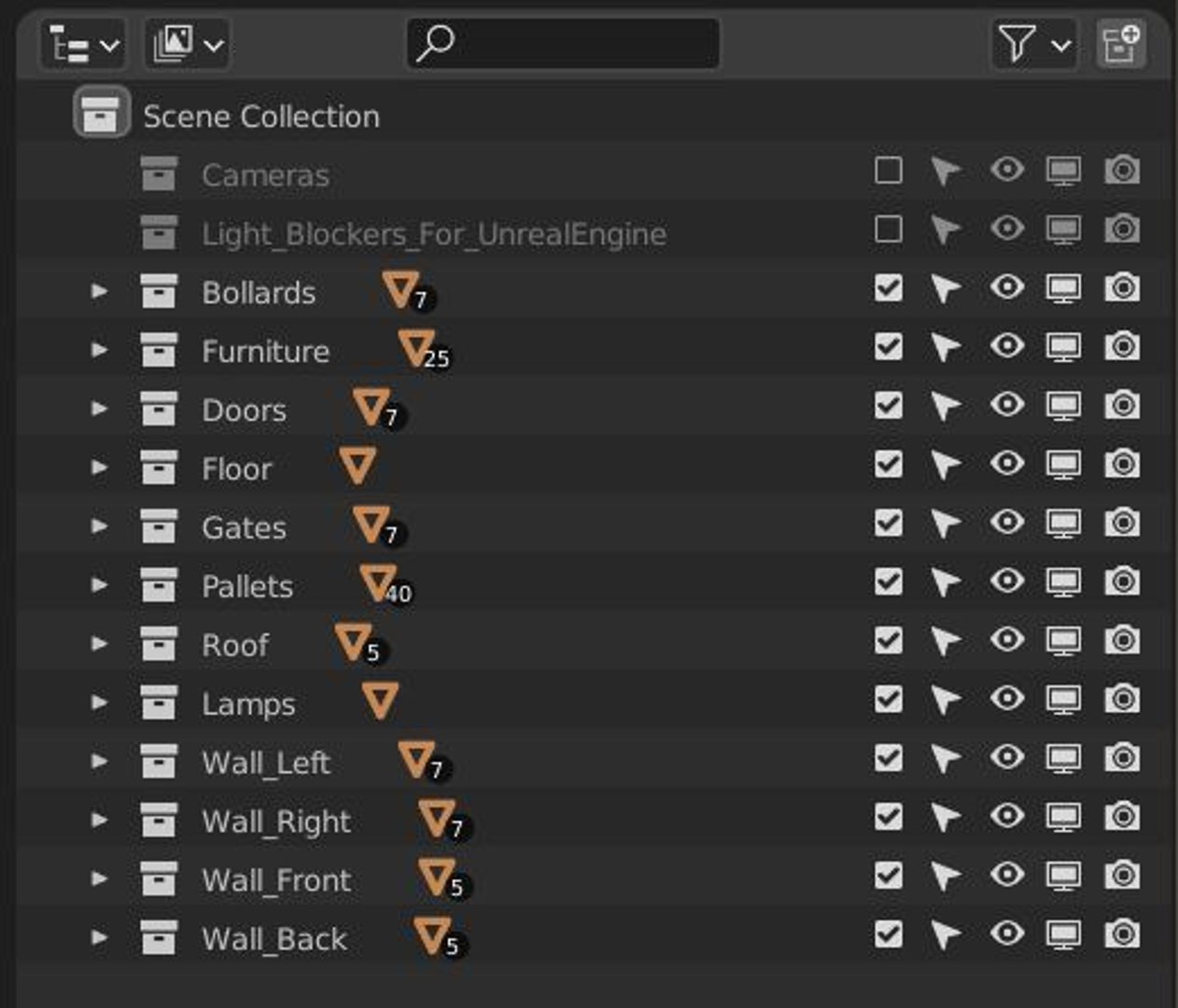The image size is (1178, 1008).
Task: Expand the Wall_Back collection
Action: click(99, 938)
